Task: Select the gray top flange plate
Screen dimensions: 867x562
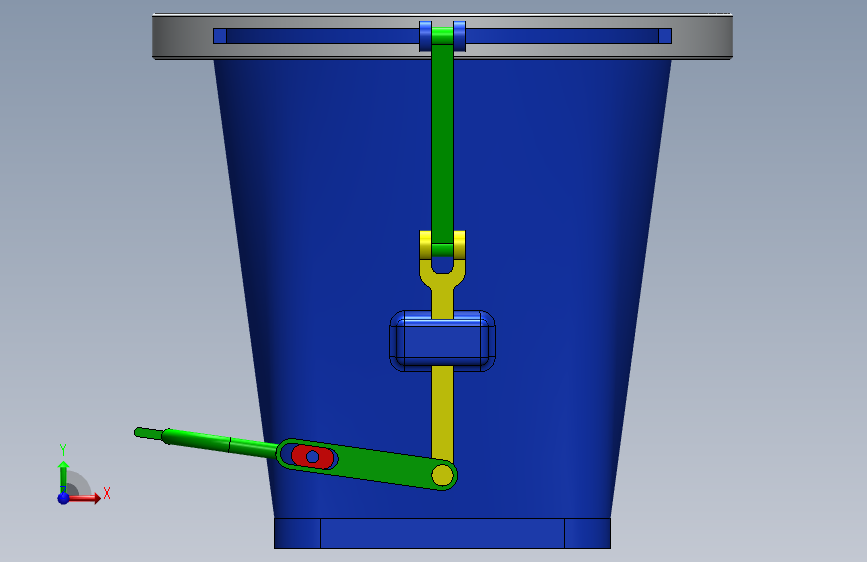Action: pyautogui.click(x=442, y=36)
